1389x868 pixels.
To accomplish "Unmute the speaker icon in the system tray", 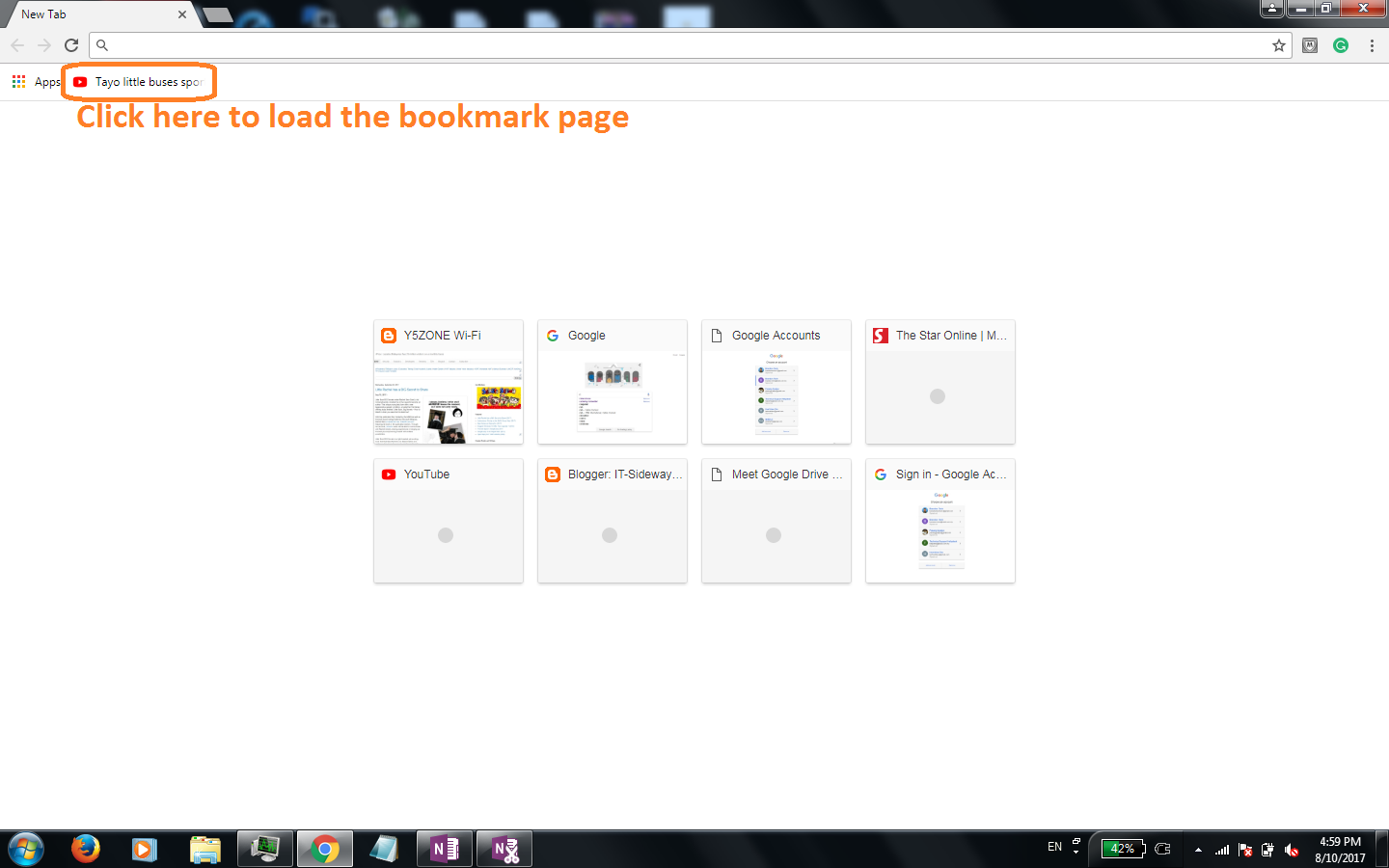I will [x=1292, y=850].
